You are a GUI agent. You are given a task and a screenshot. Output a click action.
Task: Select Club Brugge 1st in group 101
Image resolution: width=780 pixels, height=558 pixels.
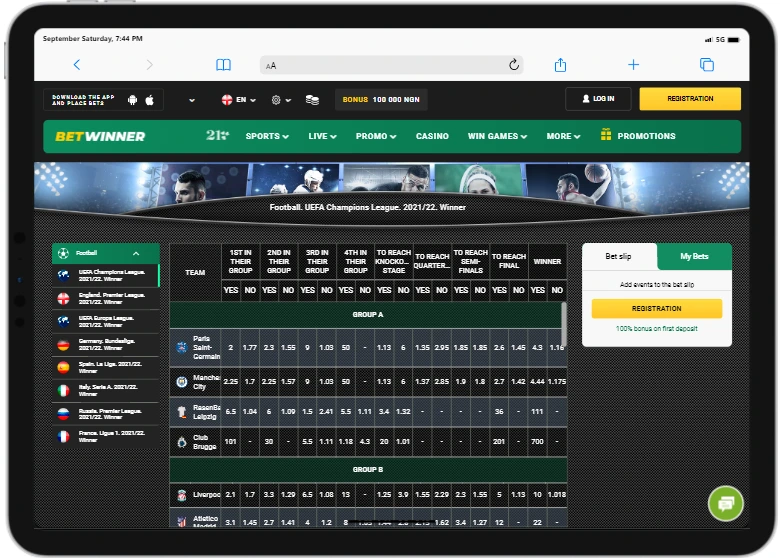pos(230,442)
